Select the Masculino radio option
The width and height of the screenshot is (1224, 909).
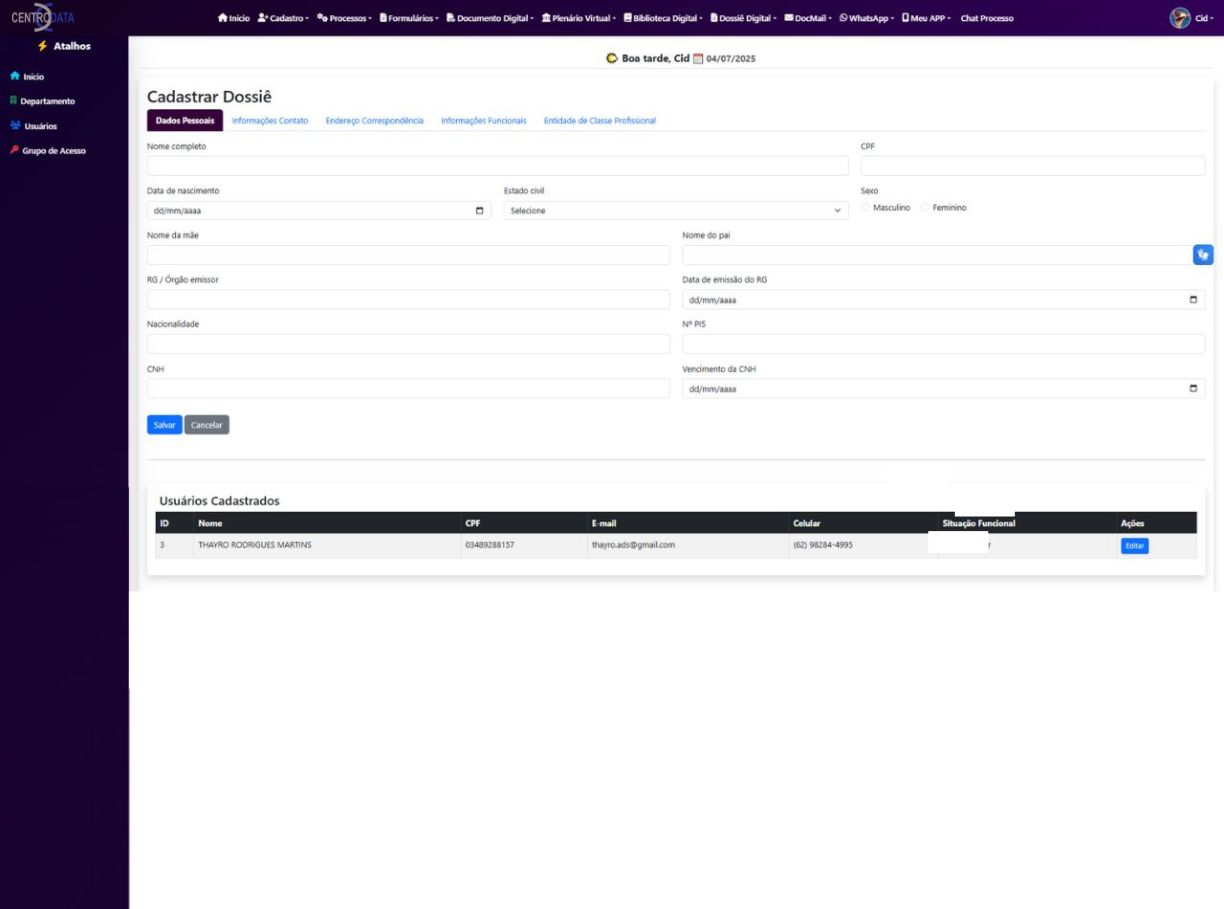click(x=865, y=207)
